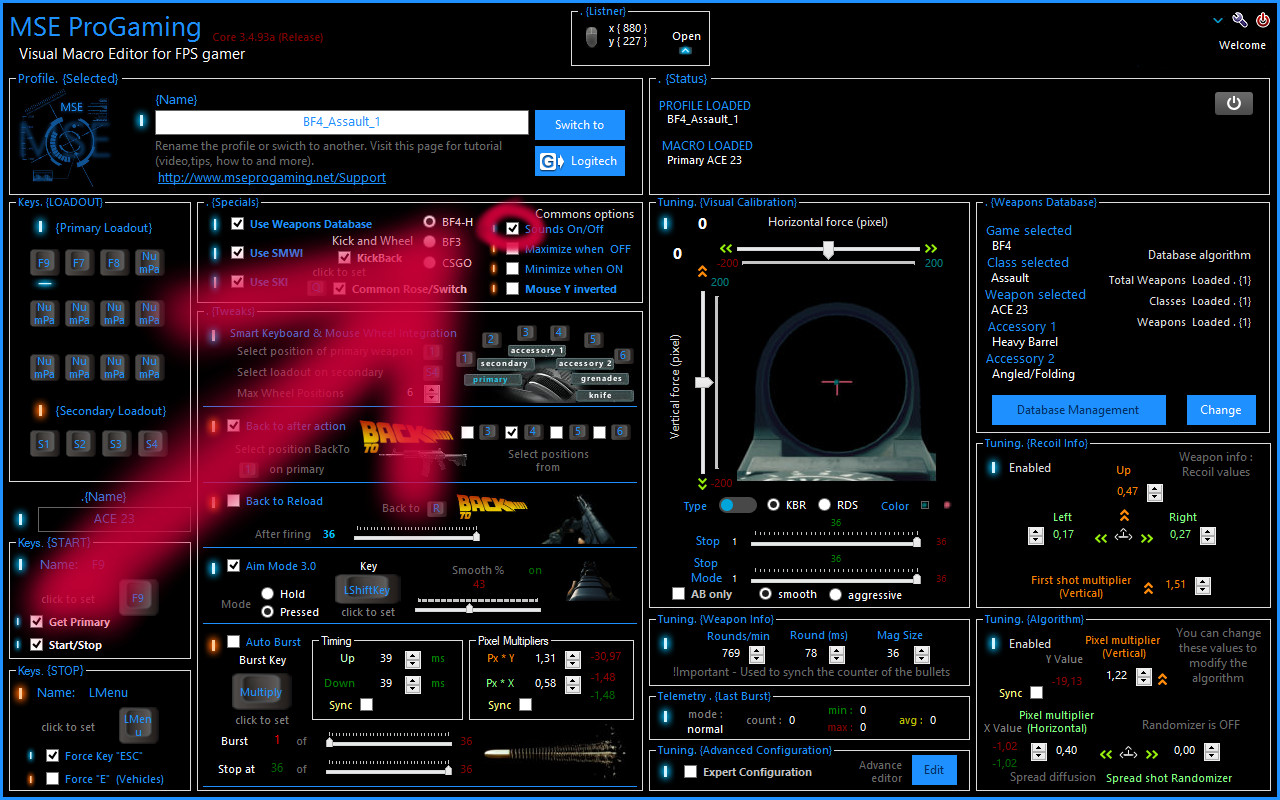Click the R key next to Back to
The height and width of the screenshot is (800, 1280).
point(436,508)
